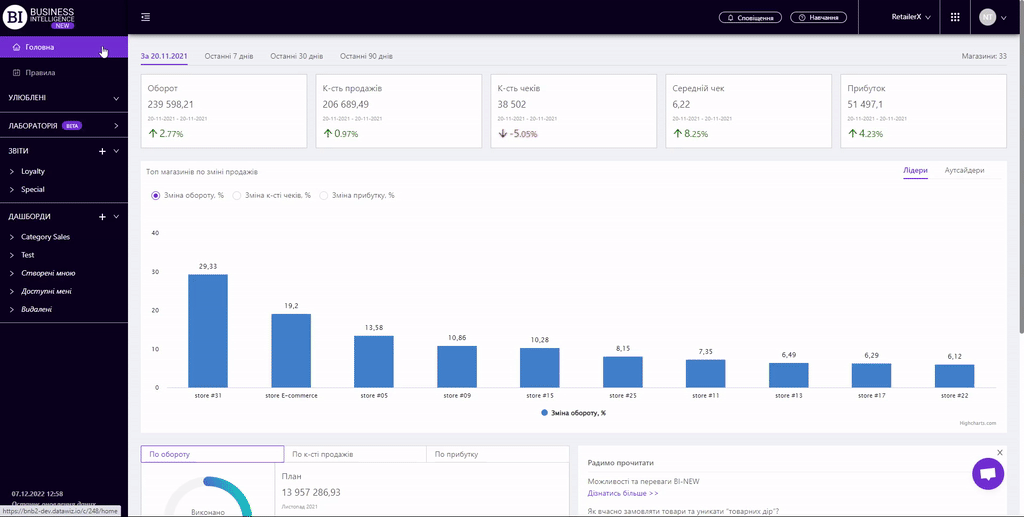Open the apps grid icon
The height and width of the screenshot is (517, 1024).
click(955, 17)
